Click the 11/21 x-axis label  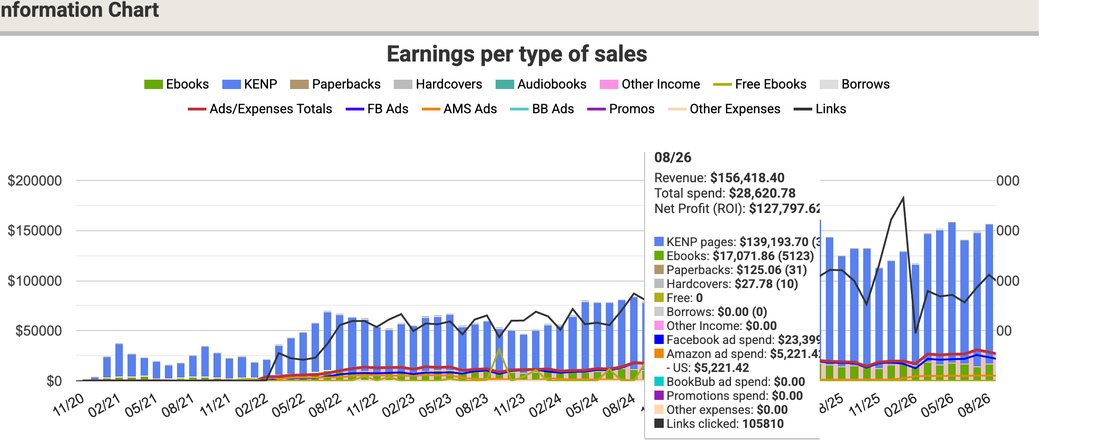click(x=216, y=403)
